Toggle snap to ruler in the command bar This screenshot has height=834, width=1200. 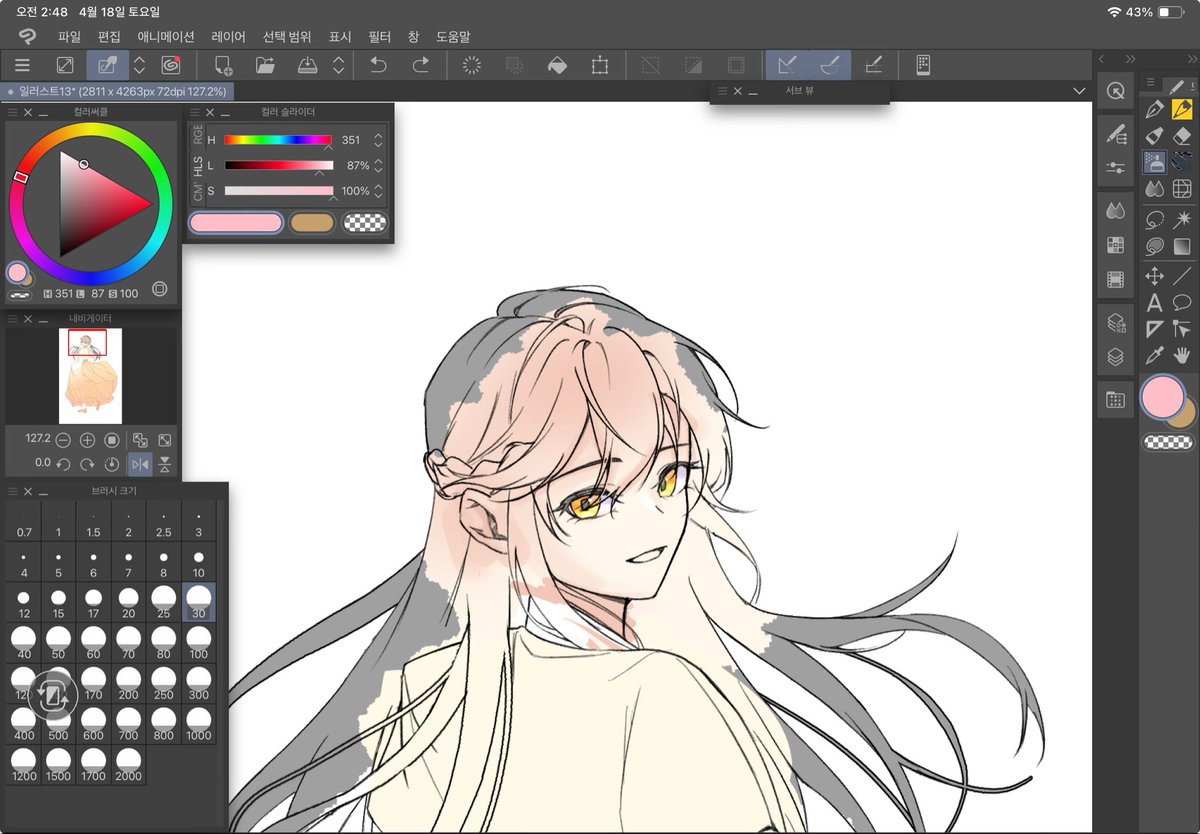(787, 65)
